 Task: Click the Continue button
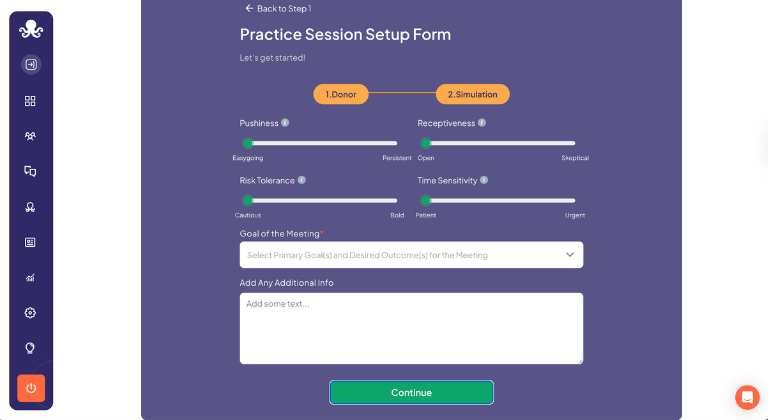pyautogui.click(x=411, y=392)
